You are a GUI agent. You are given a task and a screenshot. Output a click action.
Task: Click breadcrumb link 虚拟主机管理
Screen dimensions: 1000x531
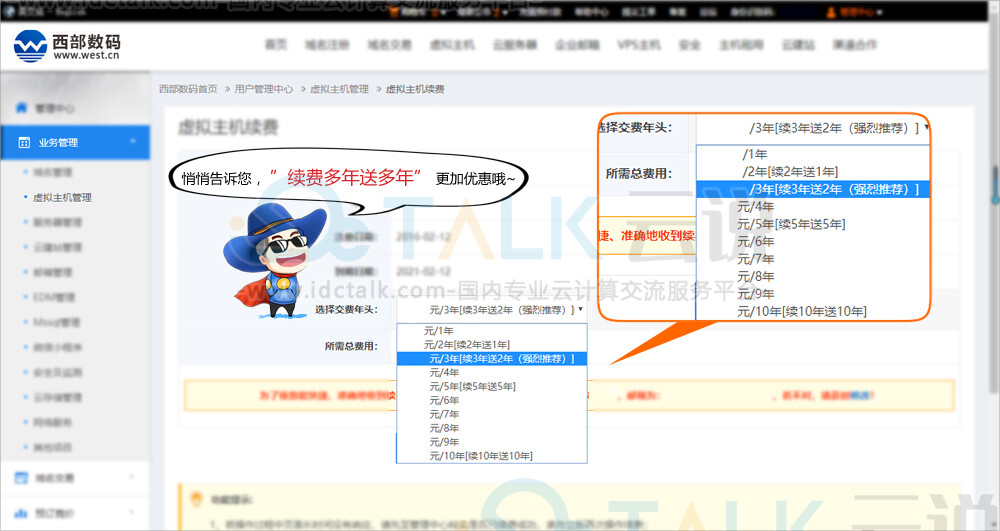339,89
